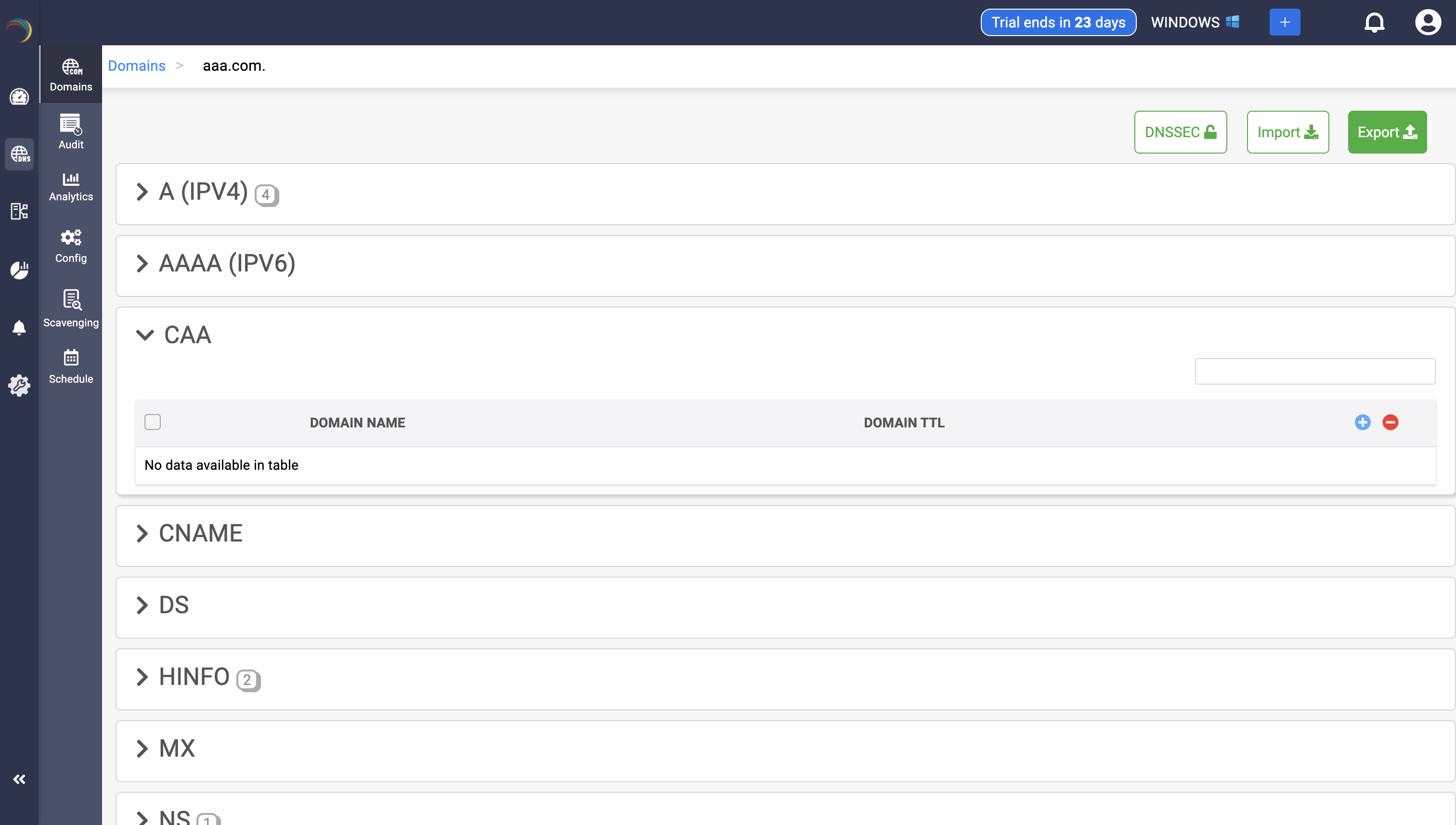Click the CAA search input field

coord(1314,371)
